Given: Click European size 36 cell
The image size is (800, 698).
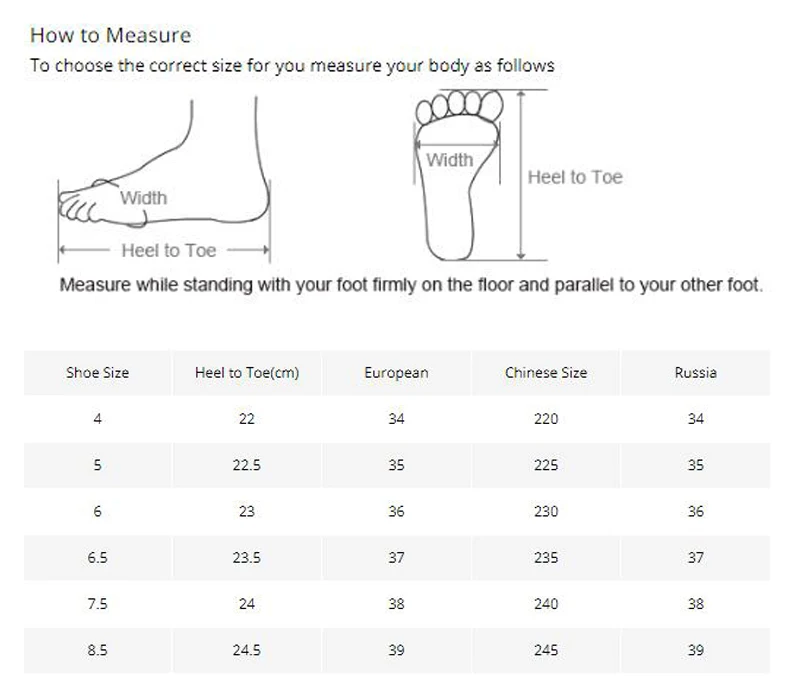Looking at the screenshot, I should (x=396, y=511).
